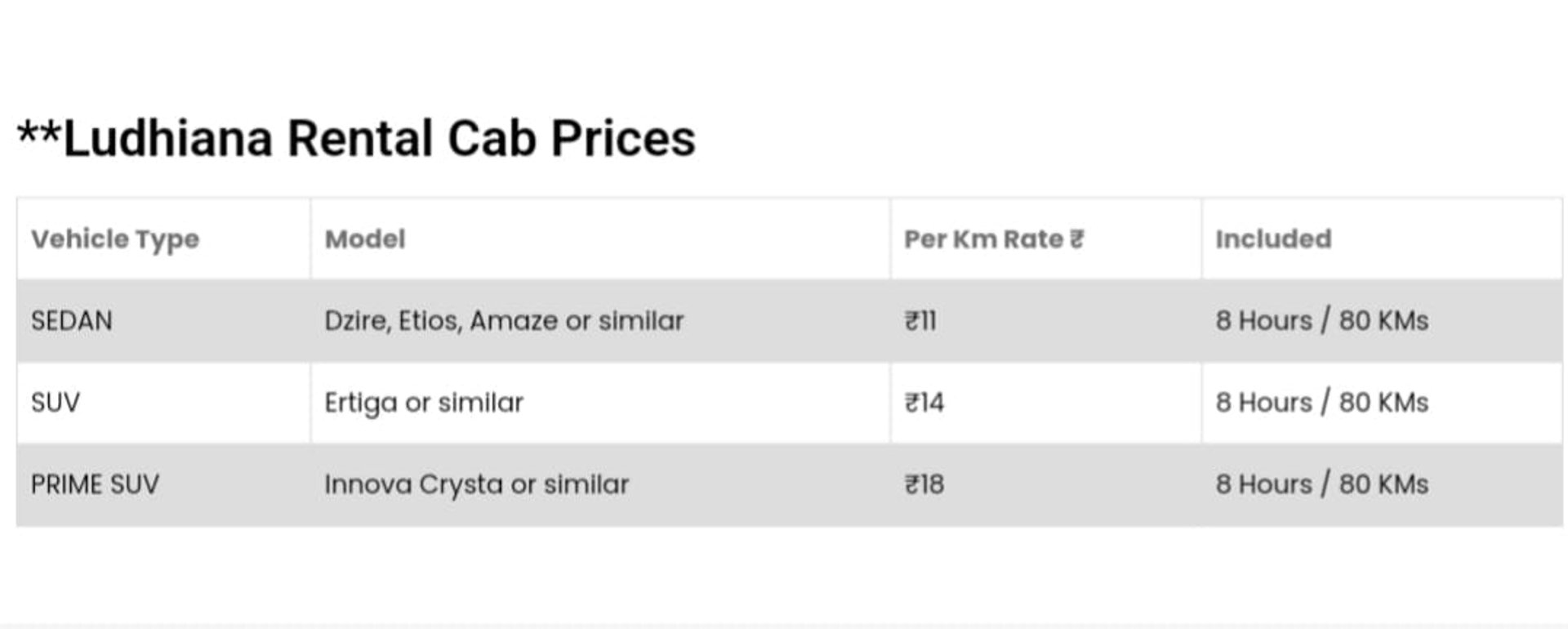Click the Per Km Rate column header
The width and height of the screenshot is (1568, 629).
[x=994, y=239]
